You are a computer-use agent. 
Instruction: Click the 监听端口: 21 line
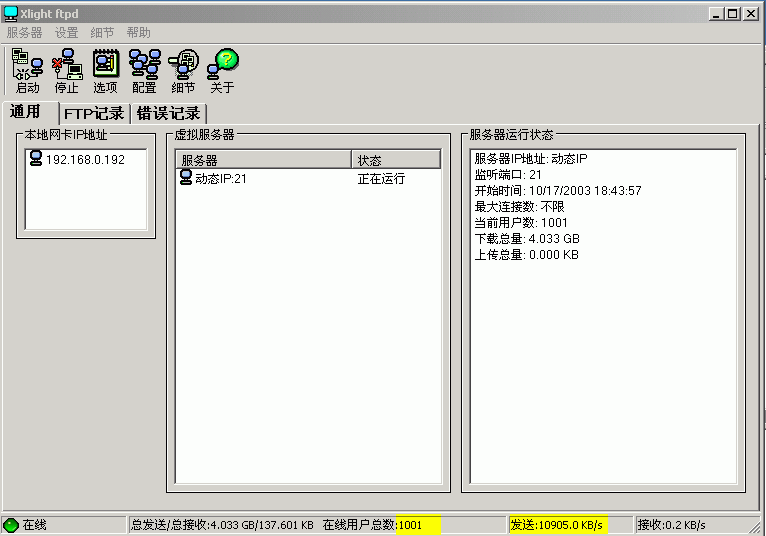tap(508, 174)
